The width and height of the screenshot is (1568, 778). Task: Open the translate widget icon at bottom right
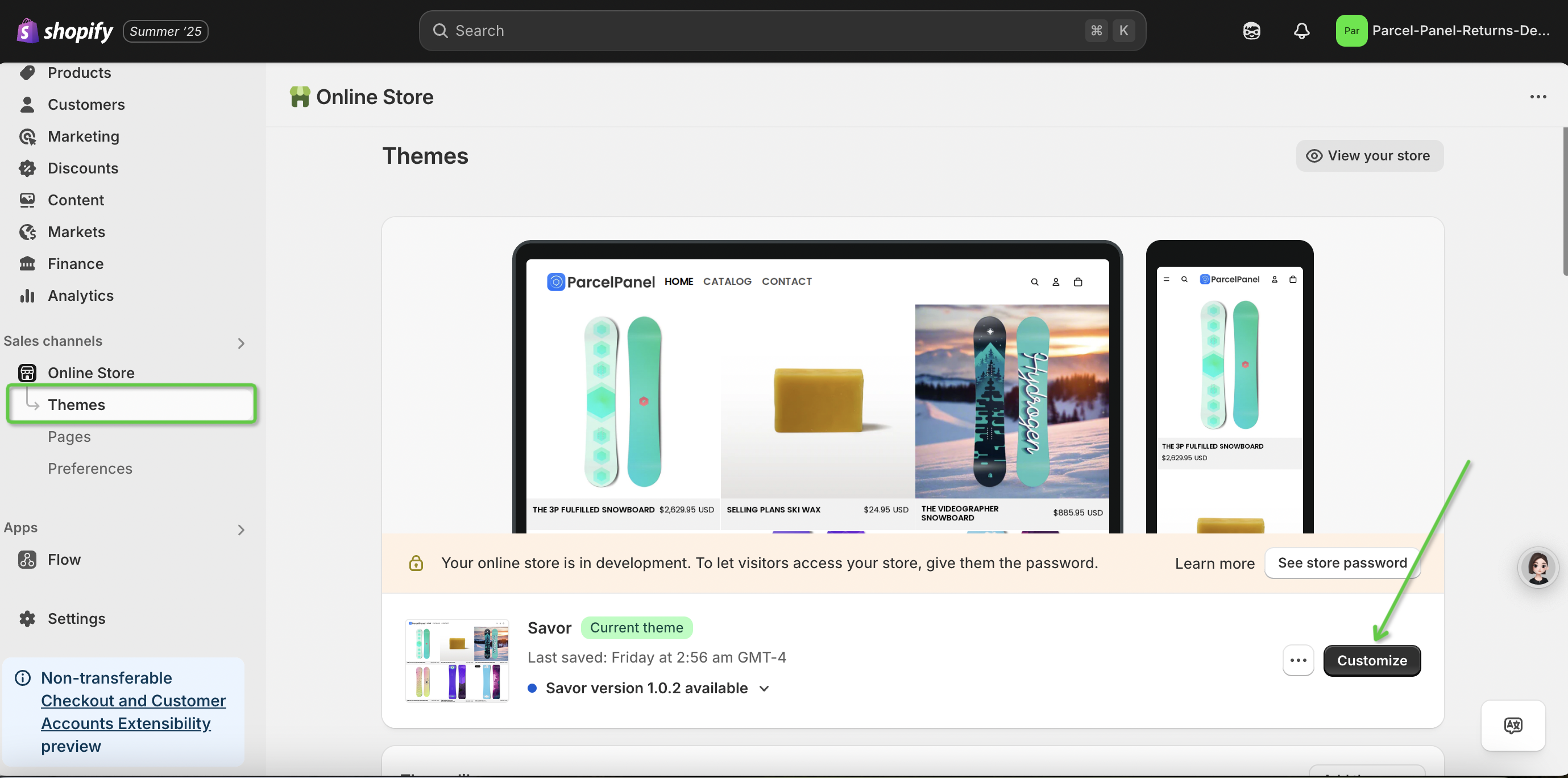(1513, 725)
